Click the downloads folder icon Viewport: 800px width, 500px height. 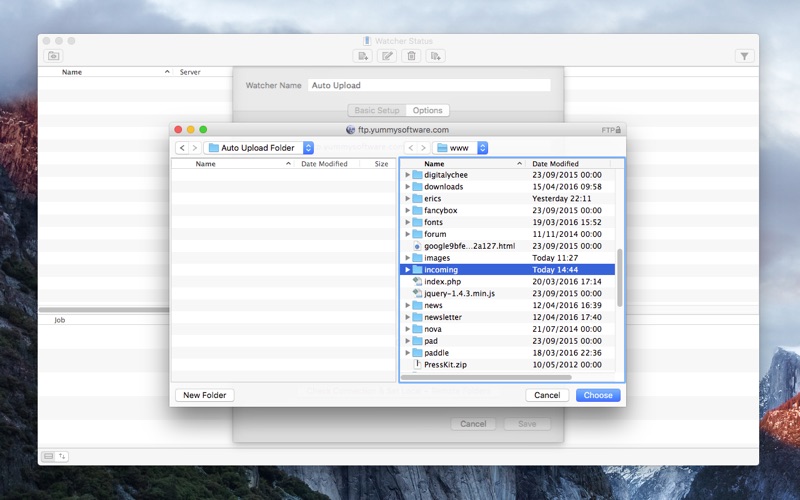pos(417,187)
